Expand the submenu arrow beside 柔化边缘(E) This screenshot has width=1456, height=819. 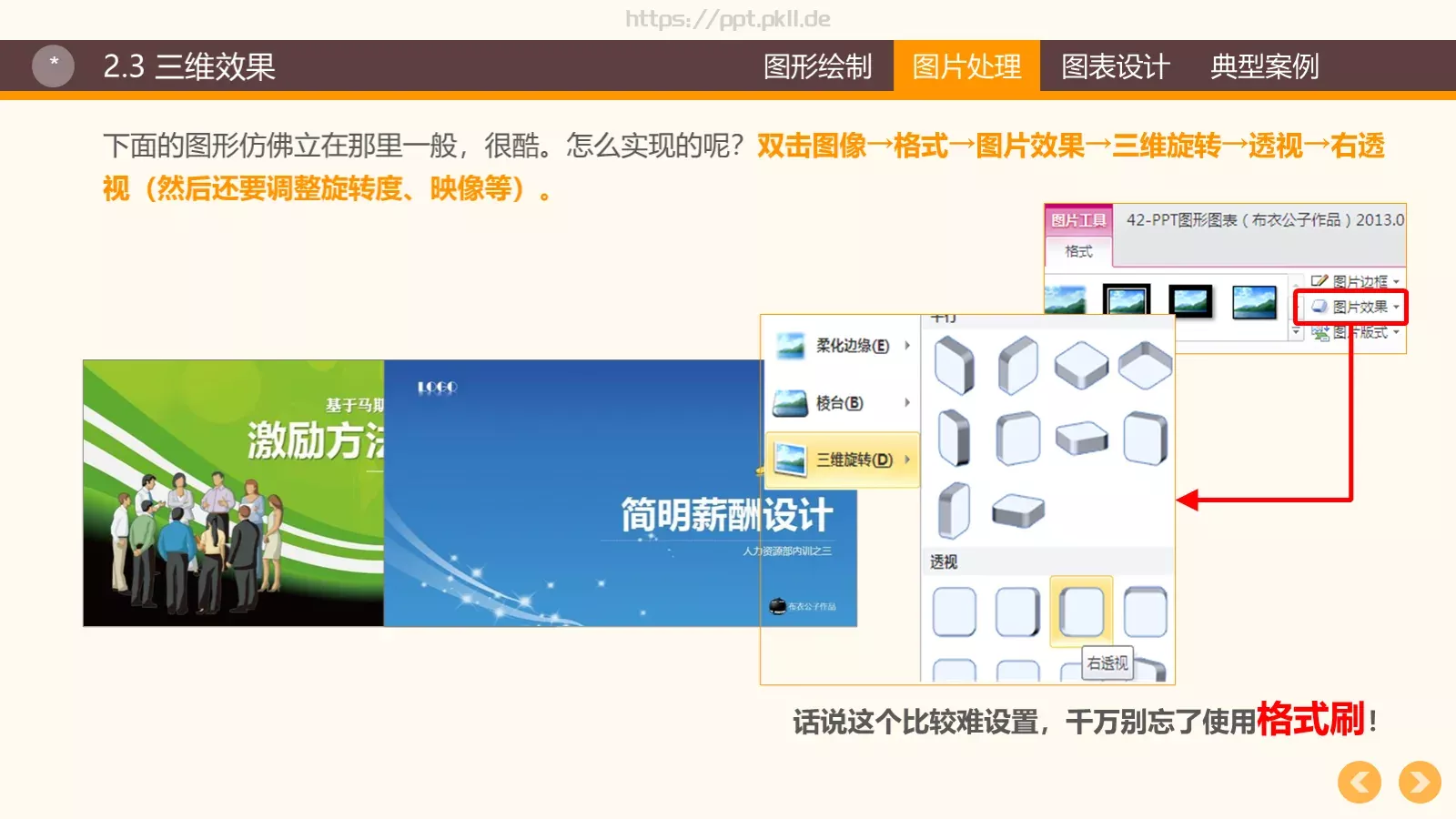point(907,346)
